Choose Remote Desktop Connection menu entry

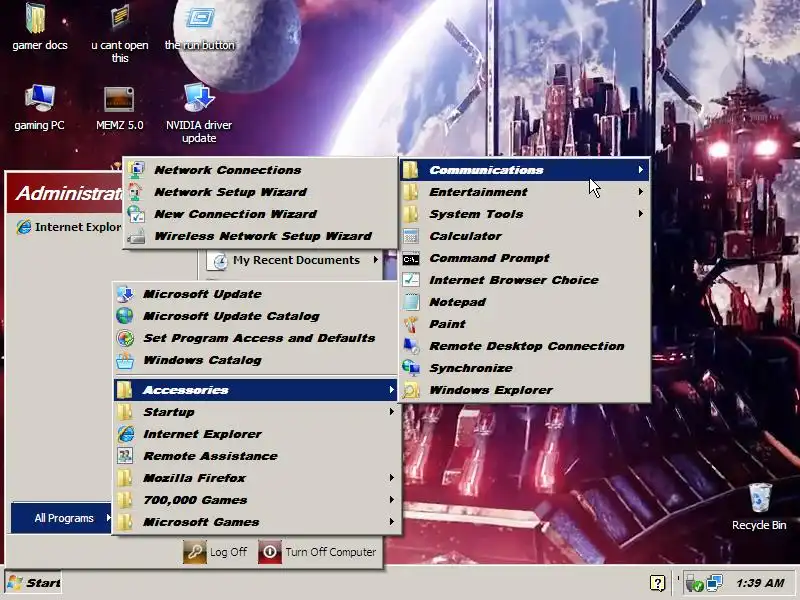coord(525,346)
